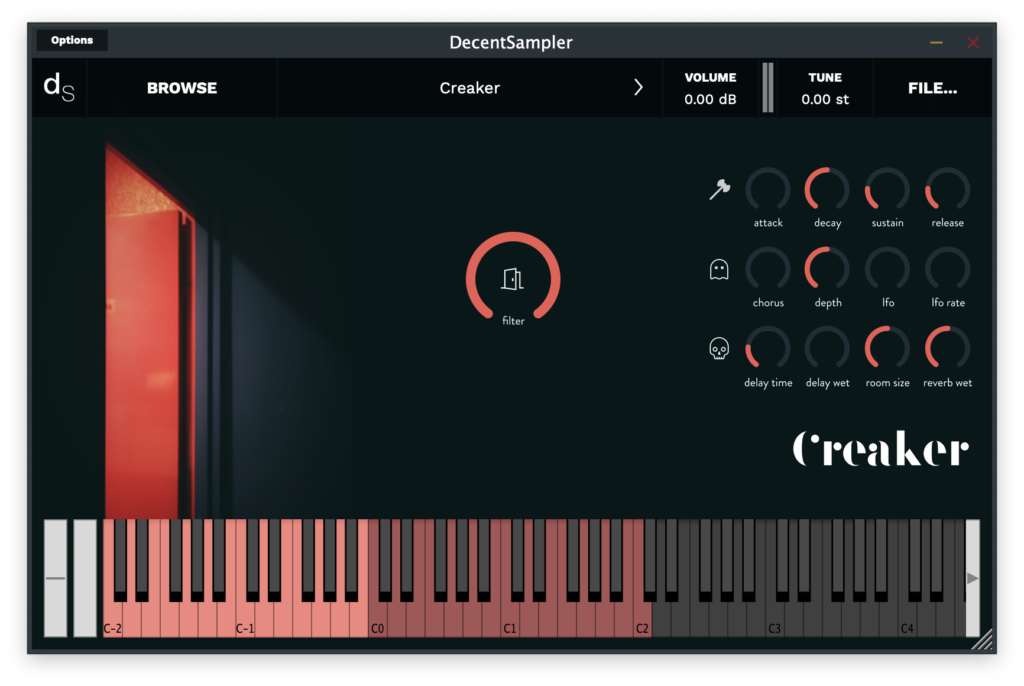Viewport: 1024px width, 686px height.
Task: Open the FILE... menu
Action: pyautogui.click(x=932, y=88)
